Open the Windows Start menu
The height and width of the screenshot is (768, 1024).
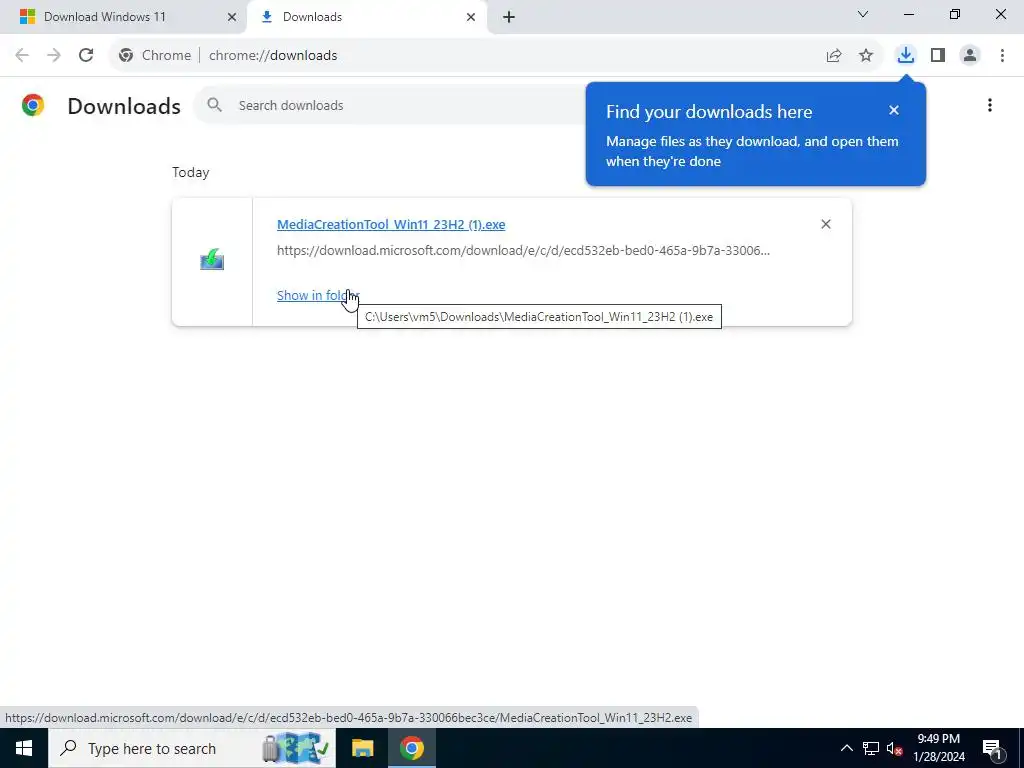point(24,748)
